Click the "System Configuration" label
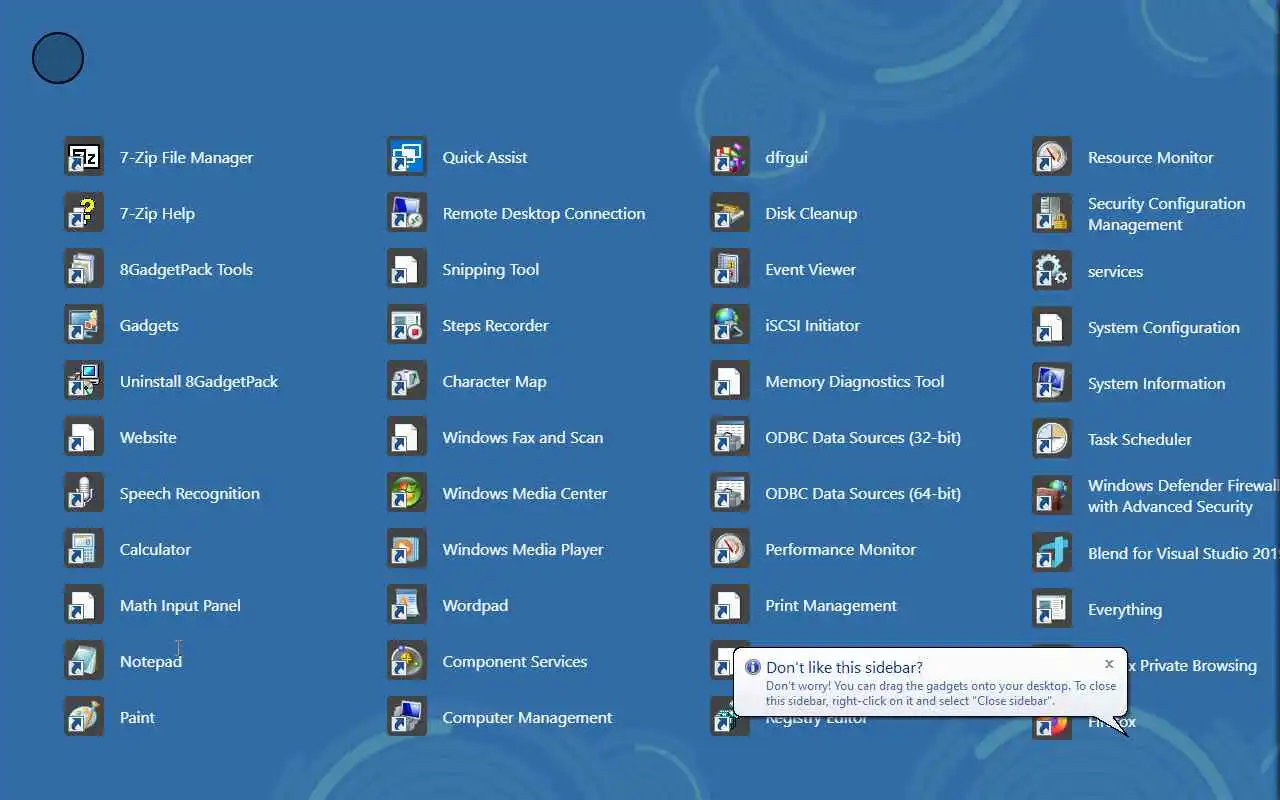The height and width of the screenshot is (800, 1280). 1164,327
